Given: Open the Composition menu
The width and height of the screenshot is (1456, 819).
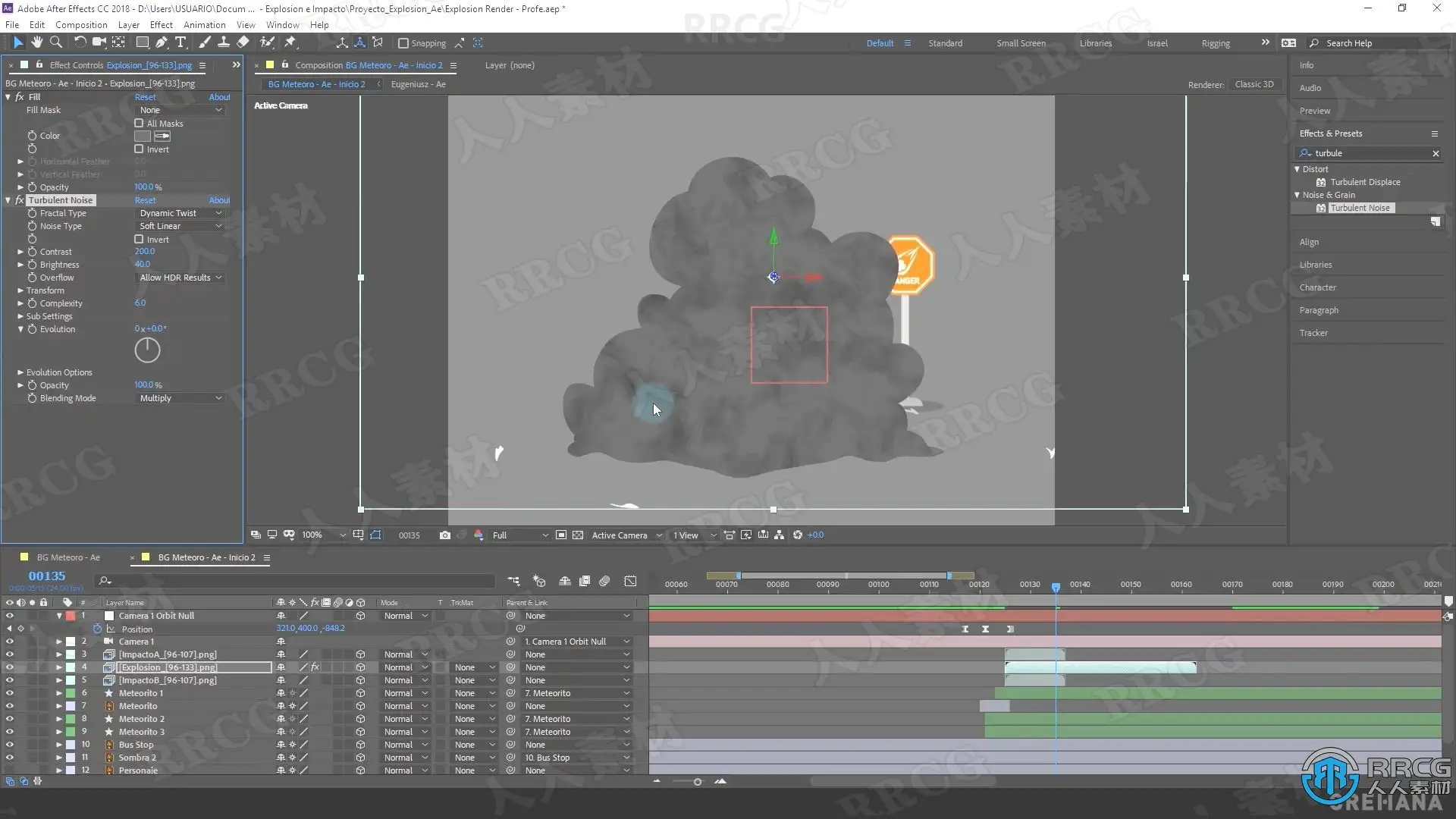Looking at the screenshot, I should click(81, 24).
